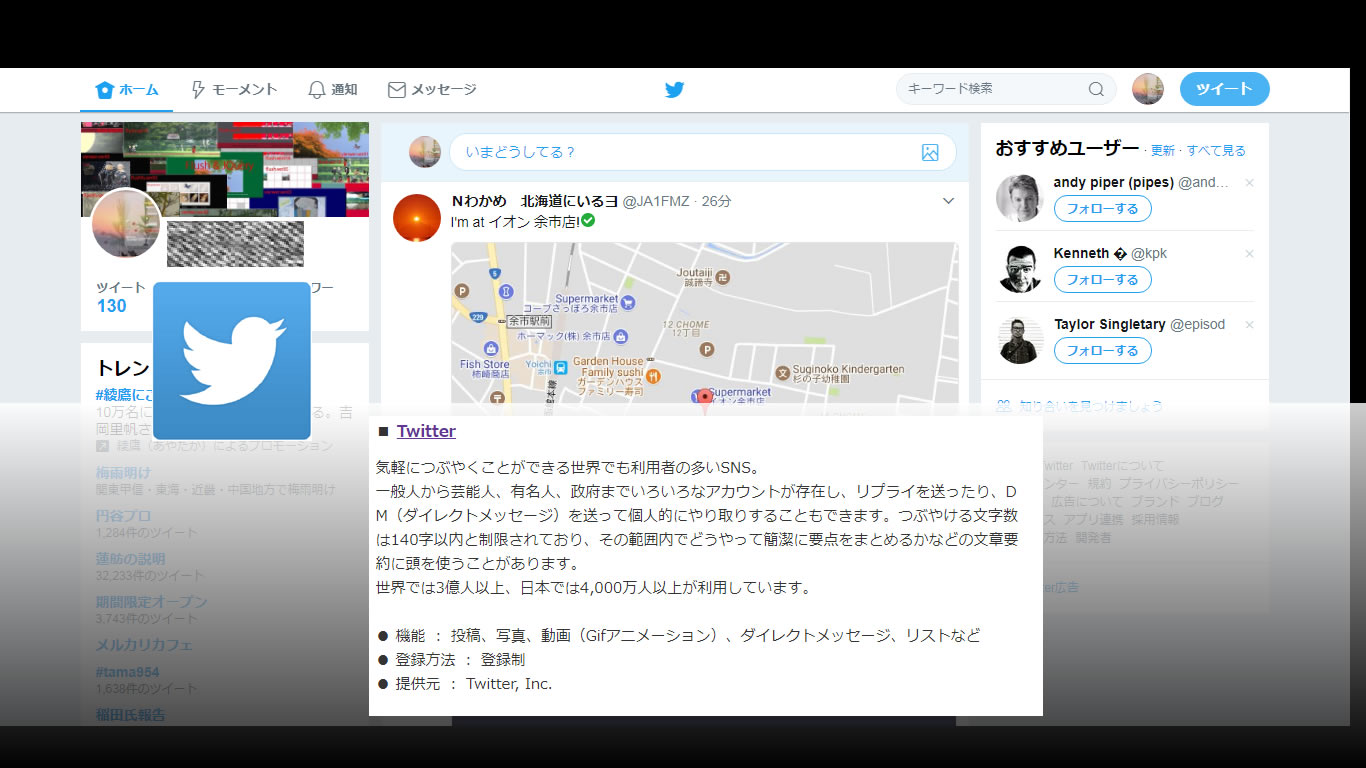
Task: Follow Taylor Singletary
Action: click(1102, 351)
